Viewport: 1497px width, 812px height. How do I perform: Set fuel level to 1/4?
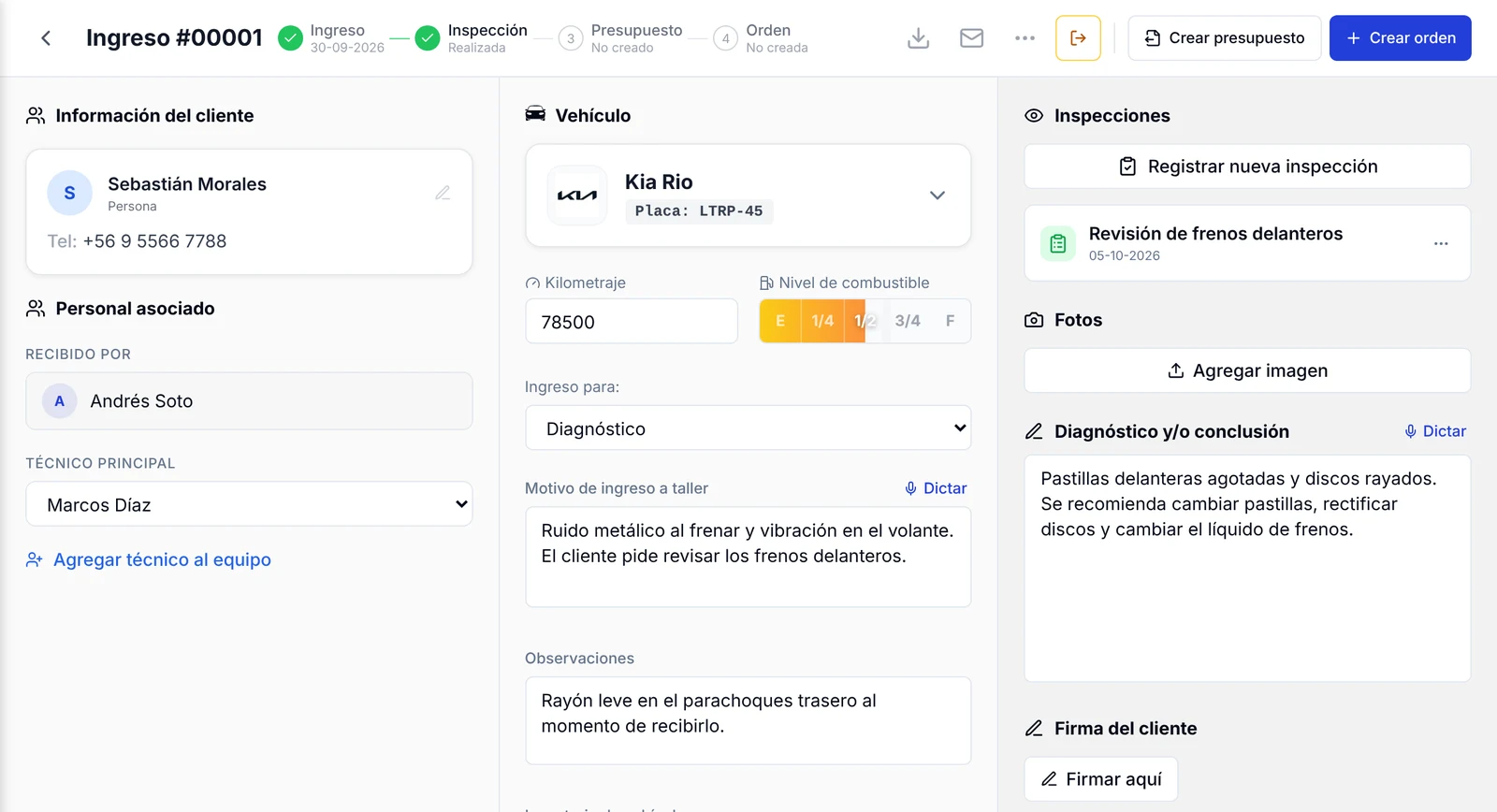(x=822, y=321)
